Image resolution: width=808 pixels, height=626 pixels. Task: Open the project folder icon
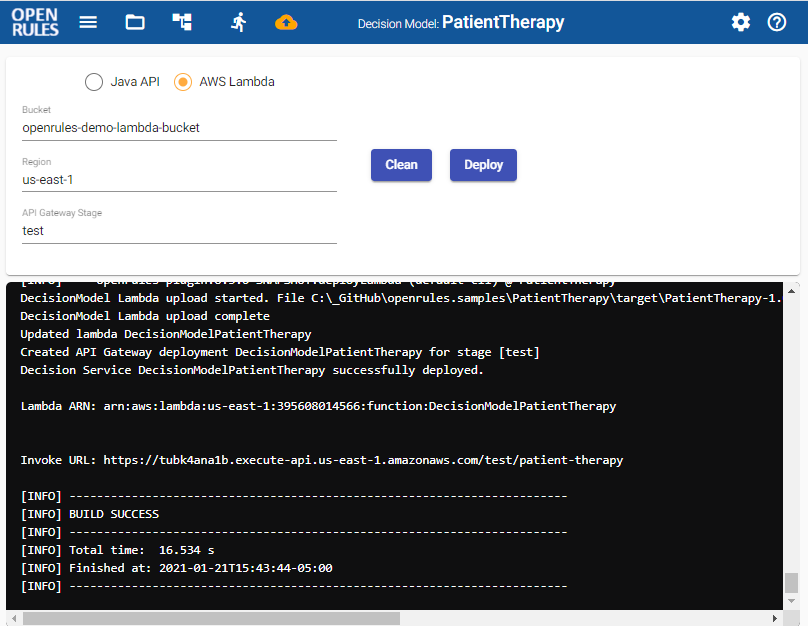(135, 22)
